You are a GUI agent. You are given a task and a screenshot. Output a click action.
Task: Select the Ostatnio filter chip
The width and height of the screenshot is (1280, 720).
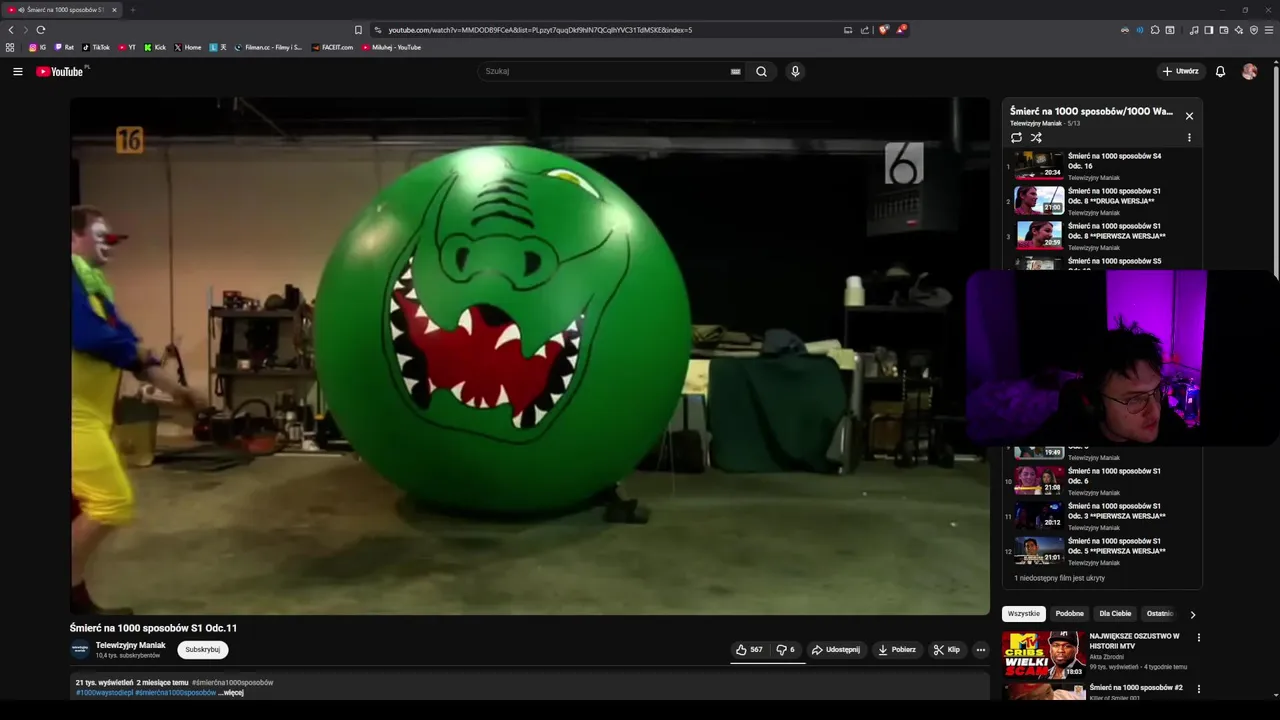(x=1159, y=614)
